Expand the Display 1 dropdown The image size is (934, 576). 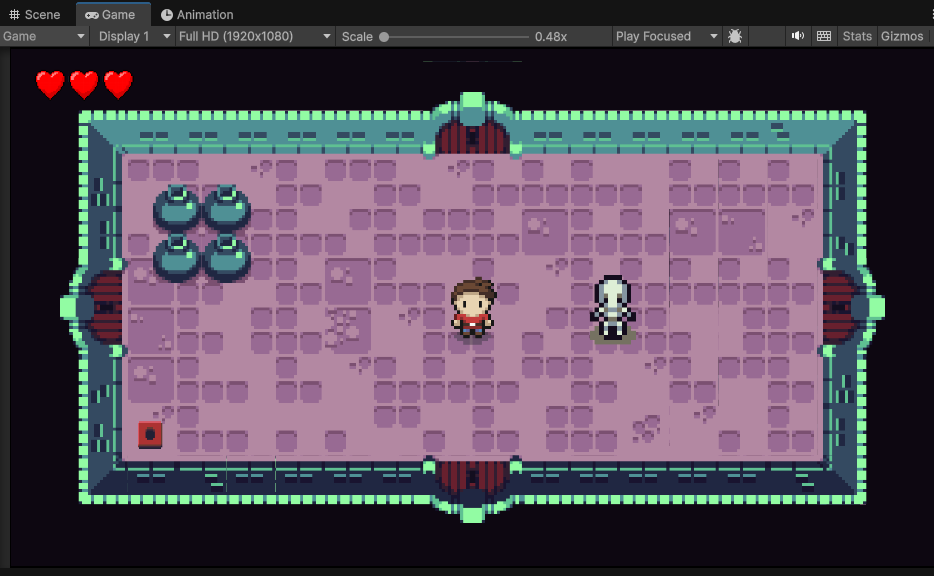click(134, 36)
